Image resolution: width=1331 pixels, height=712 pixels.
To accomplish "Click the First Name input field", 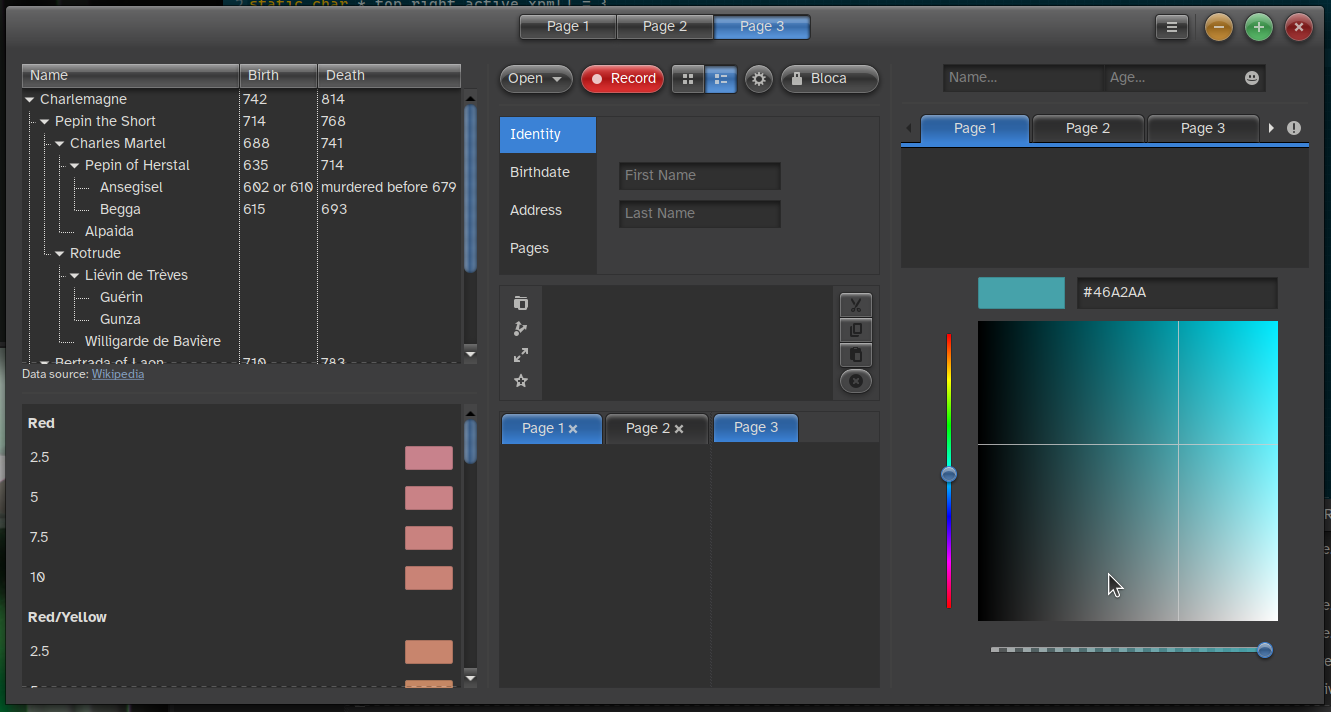I will (700, 176).
